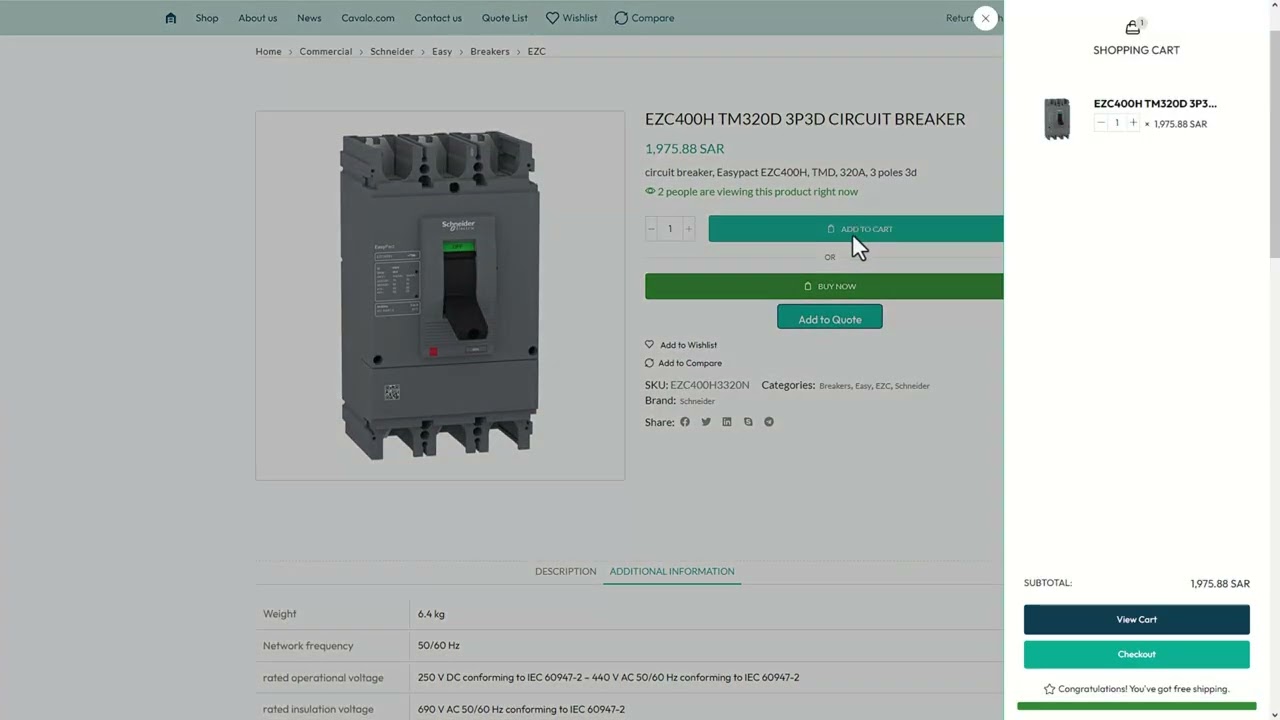Decrease the product quantity with the minus button
The image size is (1280, 720).
[x=652, y=229]
